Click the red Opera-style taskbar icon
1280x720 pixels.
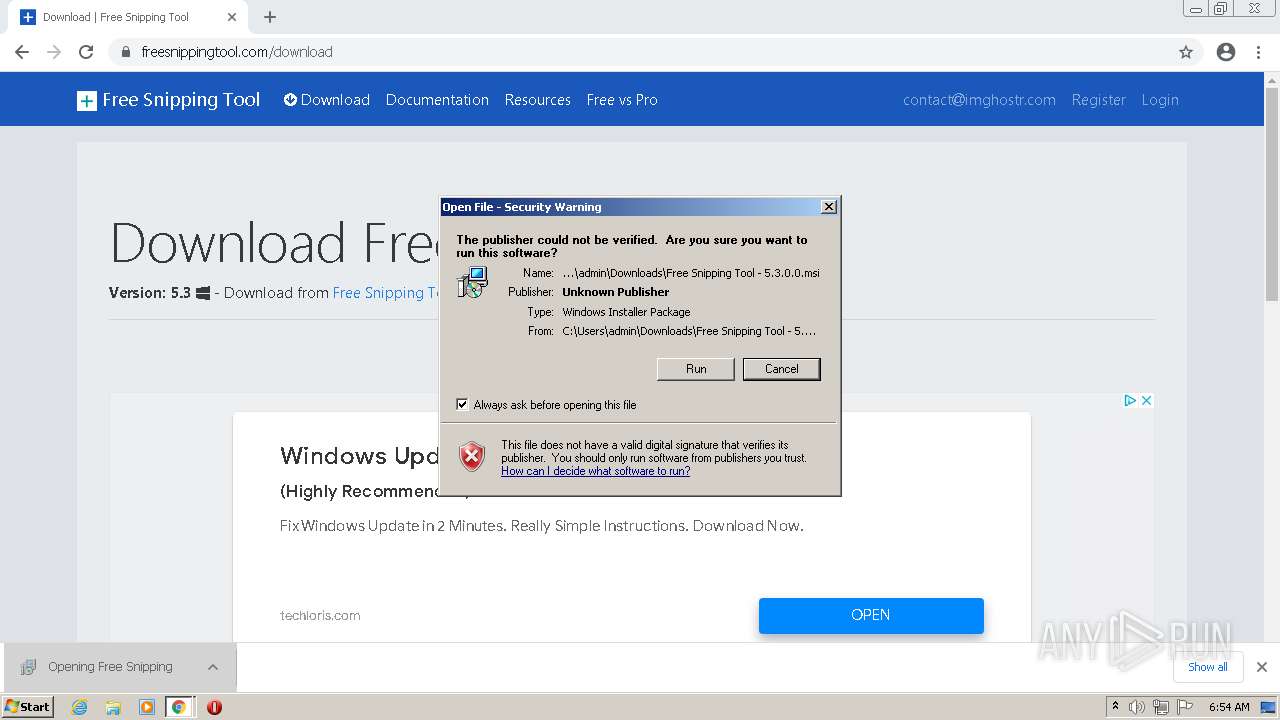click(x=214, y=707)
